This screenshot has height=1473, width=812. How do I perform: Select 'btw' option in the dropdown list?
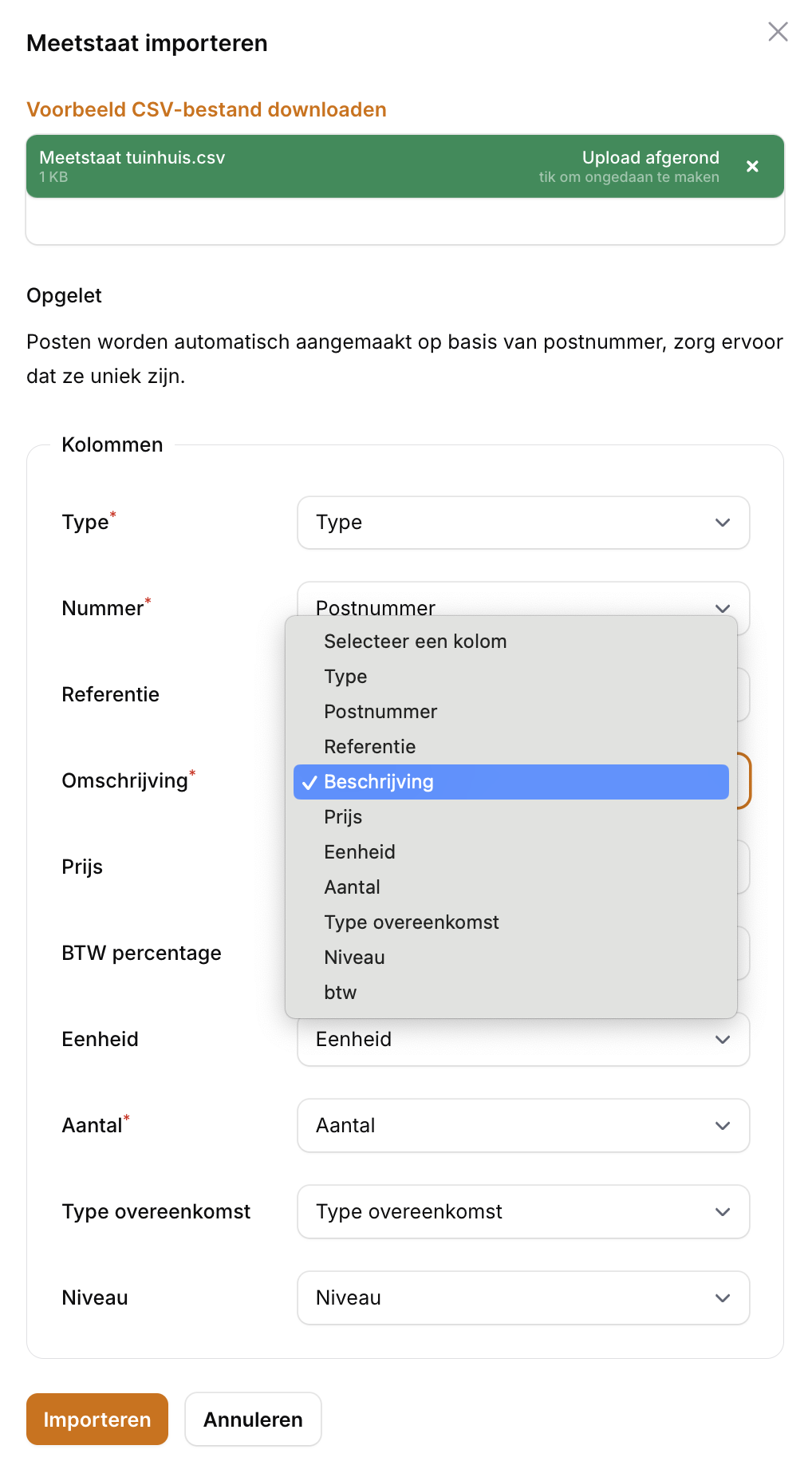(x=340, y=993)
